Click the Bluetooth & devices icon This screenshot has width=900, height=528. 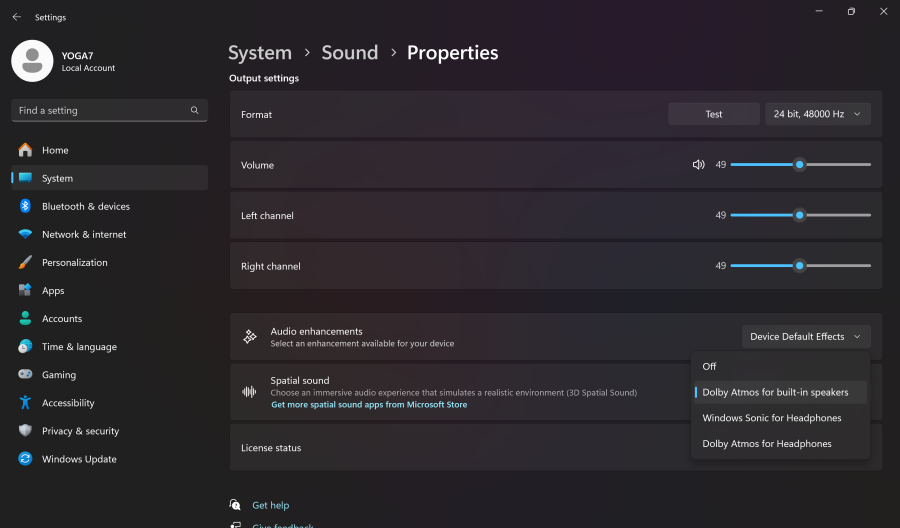click(25, 206)
